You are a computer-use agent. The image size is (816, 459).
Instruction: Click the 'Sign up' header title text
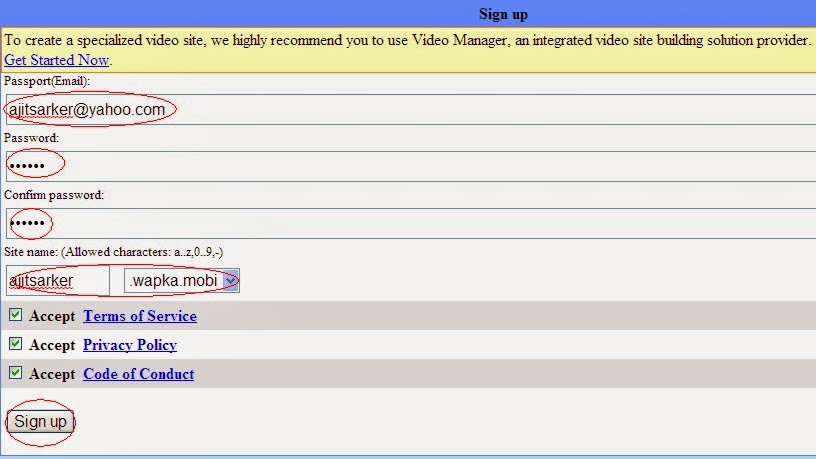503,14
